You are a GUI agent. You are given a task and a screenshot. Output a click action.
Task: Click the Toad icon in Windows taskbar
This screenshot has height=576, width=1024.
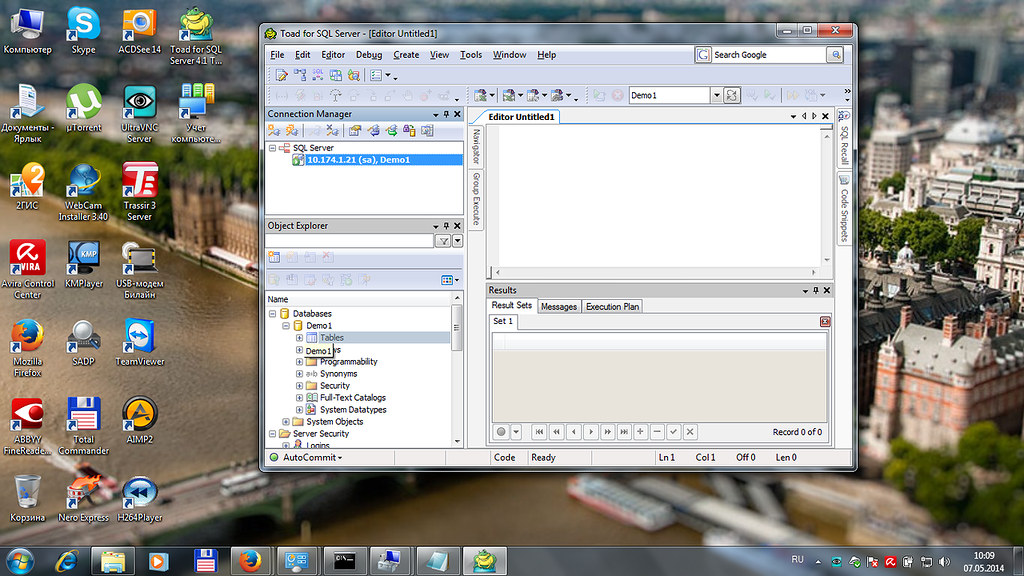(x=484, y=560)
